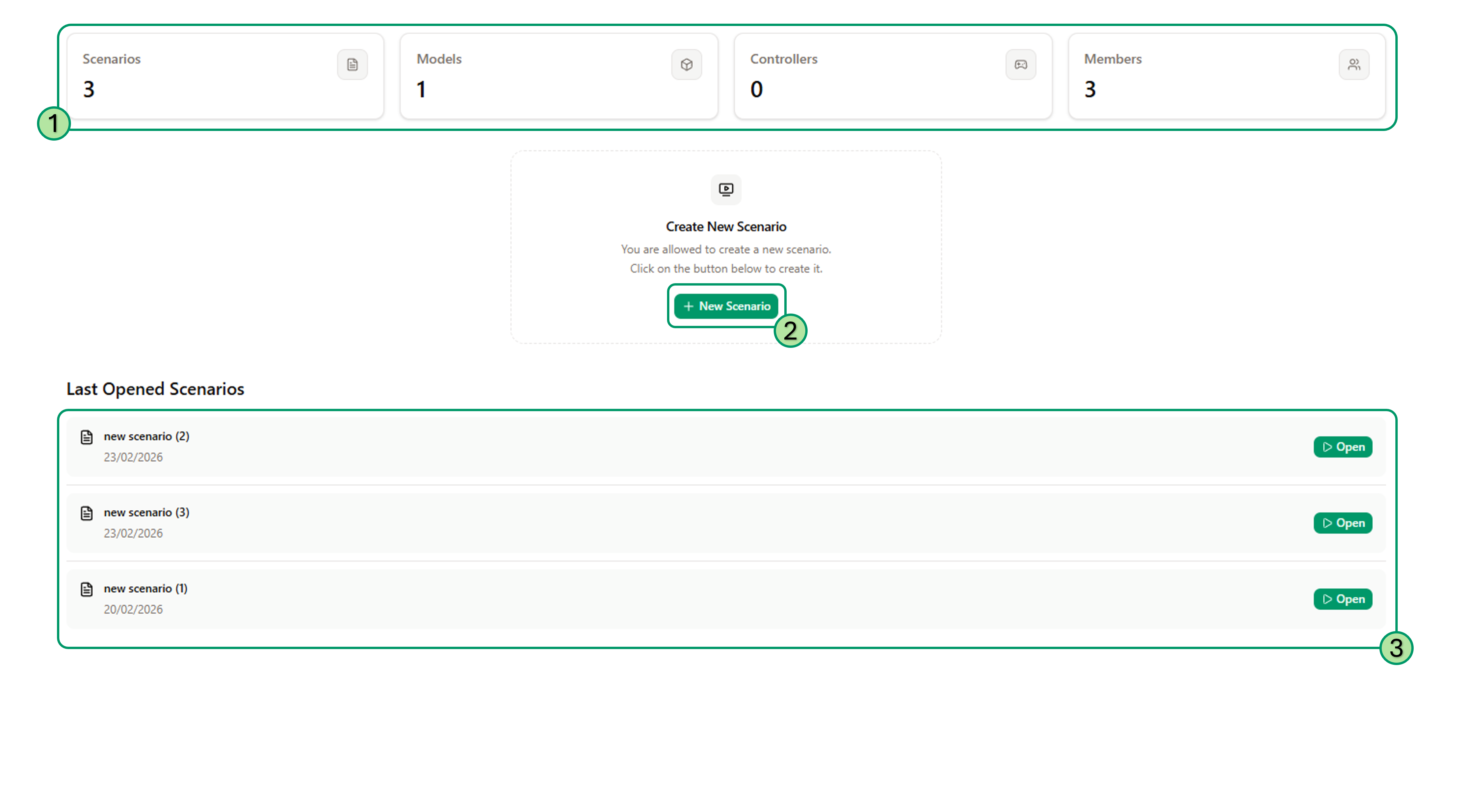Screen dimensions: 1466x812
Task: Open new scenario (1)
Action: tap(1342, 599)
